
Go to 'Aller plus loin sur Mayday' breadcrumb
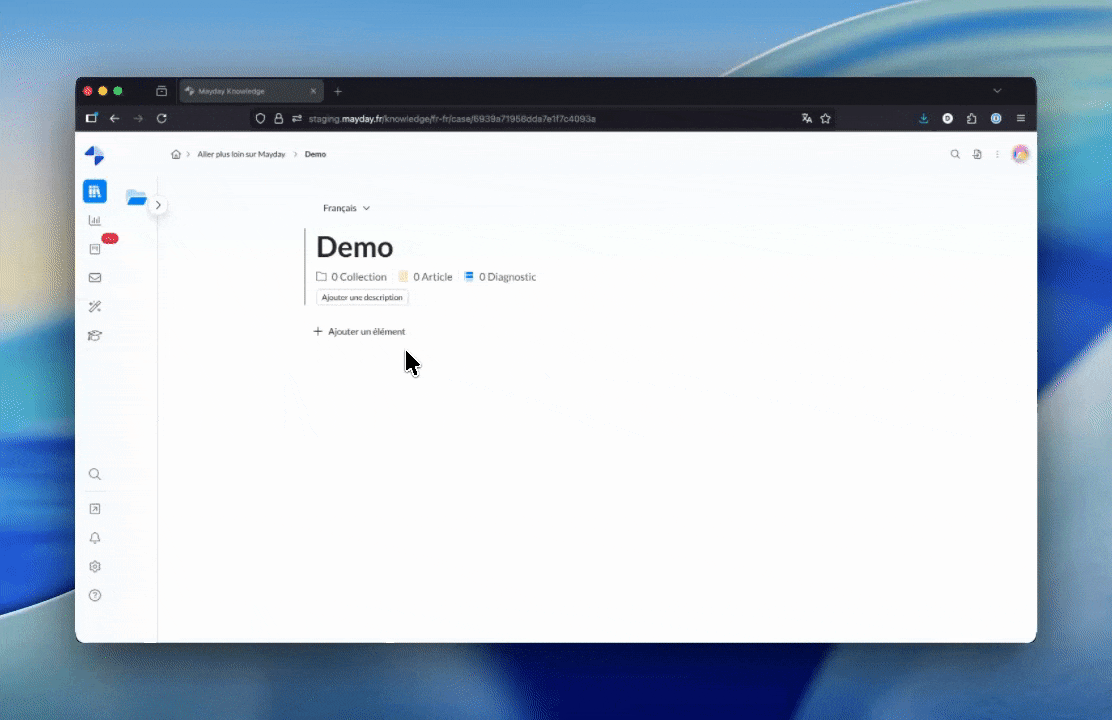(241, 154)
